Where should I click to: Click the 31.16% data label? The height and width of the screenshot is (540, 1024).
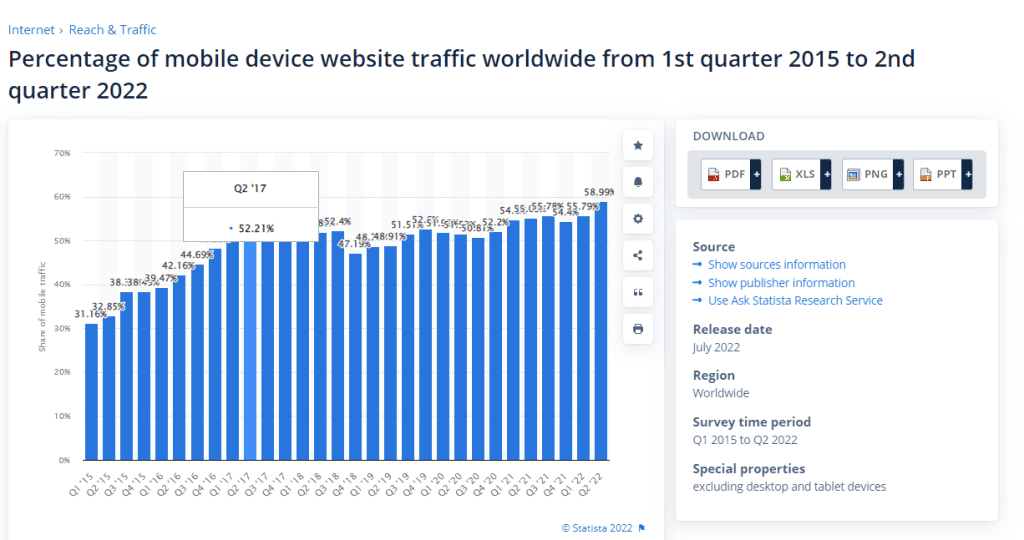[x=90, y=314]
